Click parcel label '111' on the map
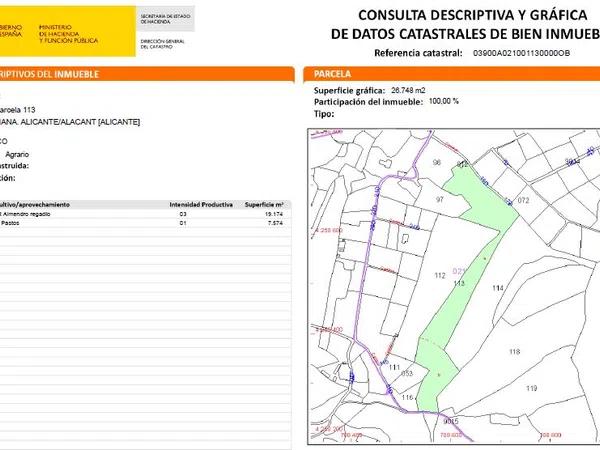The width and height of the screenshot is (600, 450). 394,367
